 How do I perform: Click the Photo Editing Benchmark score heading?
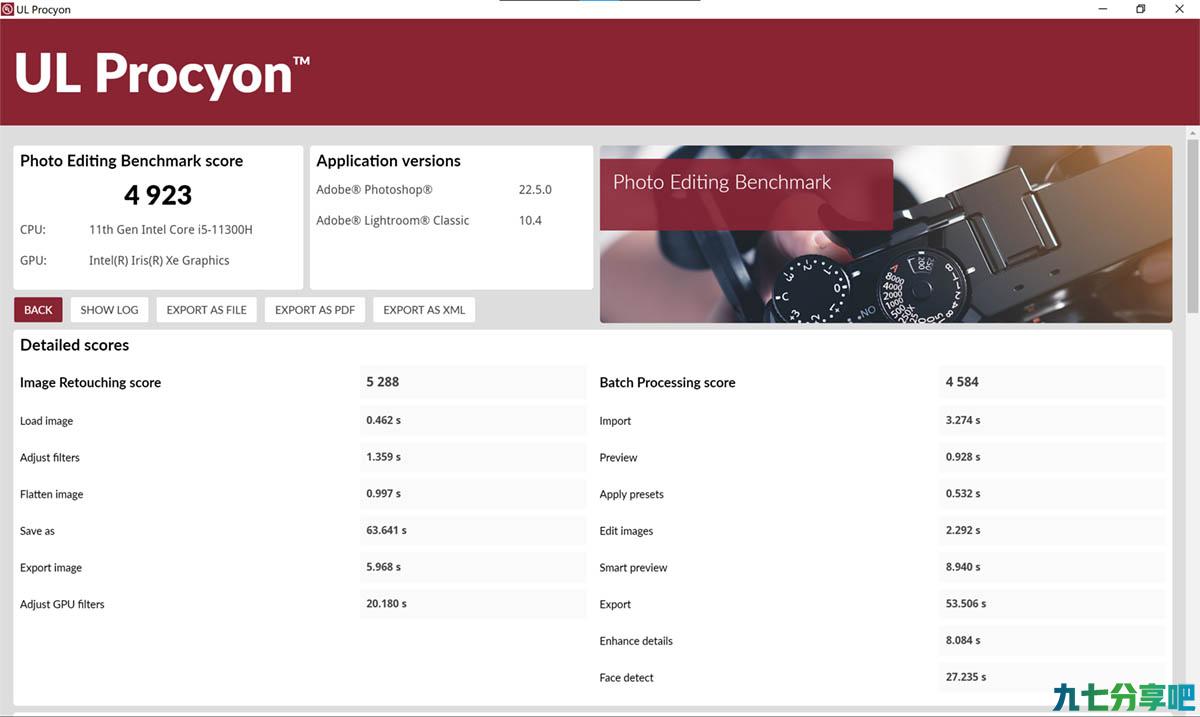pyautogui.click(x=131, y=161)
